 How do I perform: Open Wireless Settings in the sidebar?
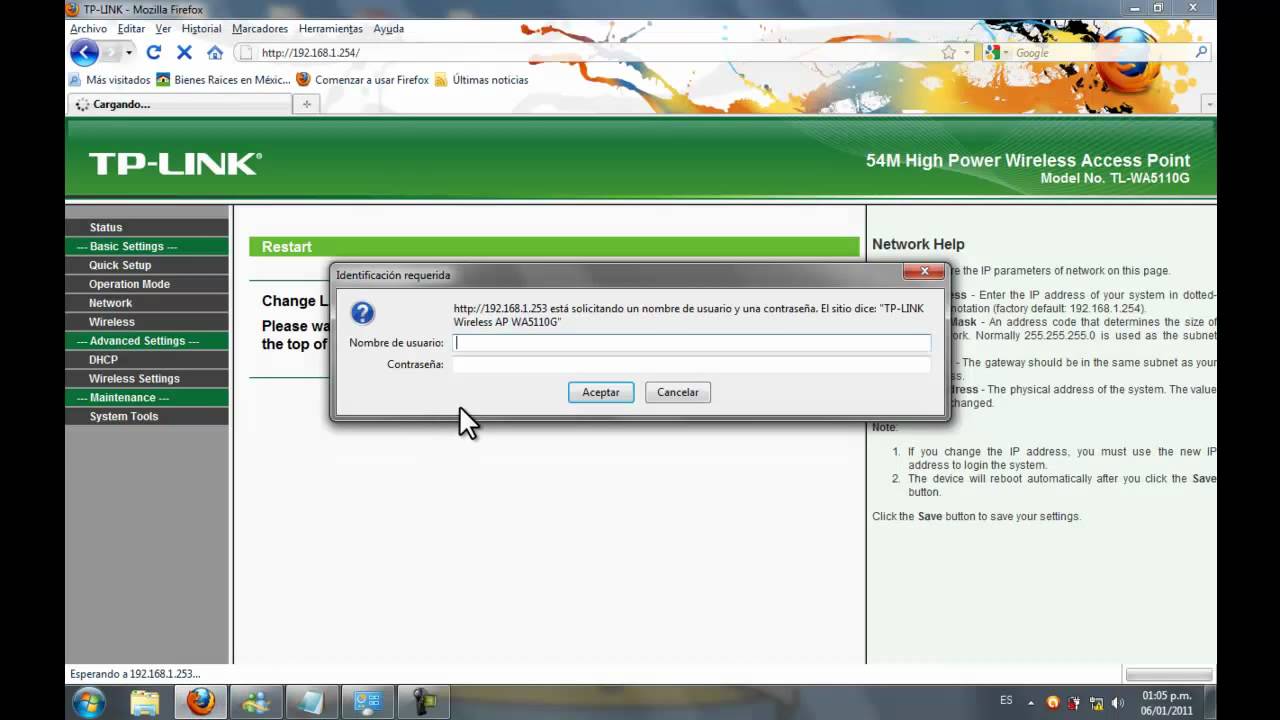[134, 379]
